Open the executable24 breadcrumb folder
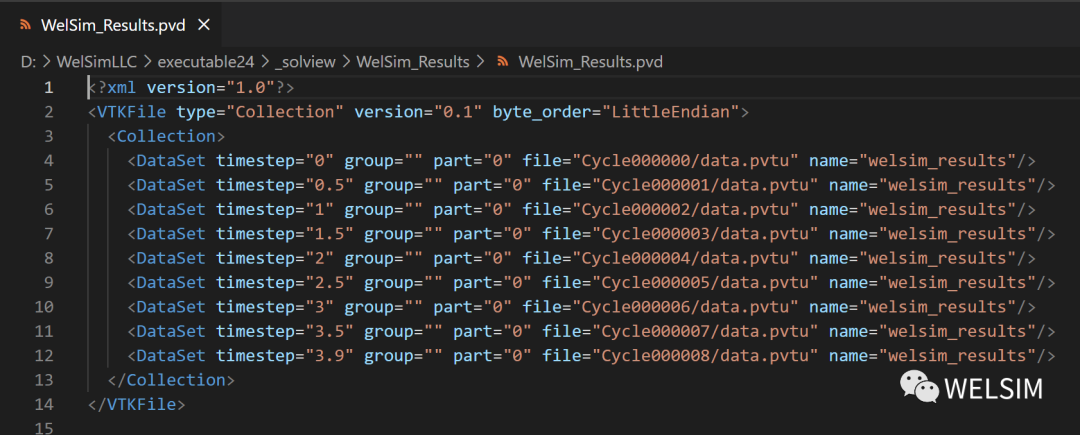The image size is (1080, 435). tap(206, 62)
